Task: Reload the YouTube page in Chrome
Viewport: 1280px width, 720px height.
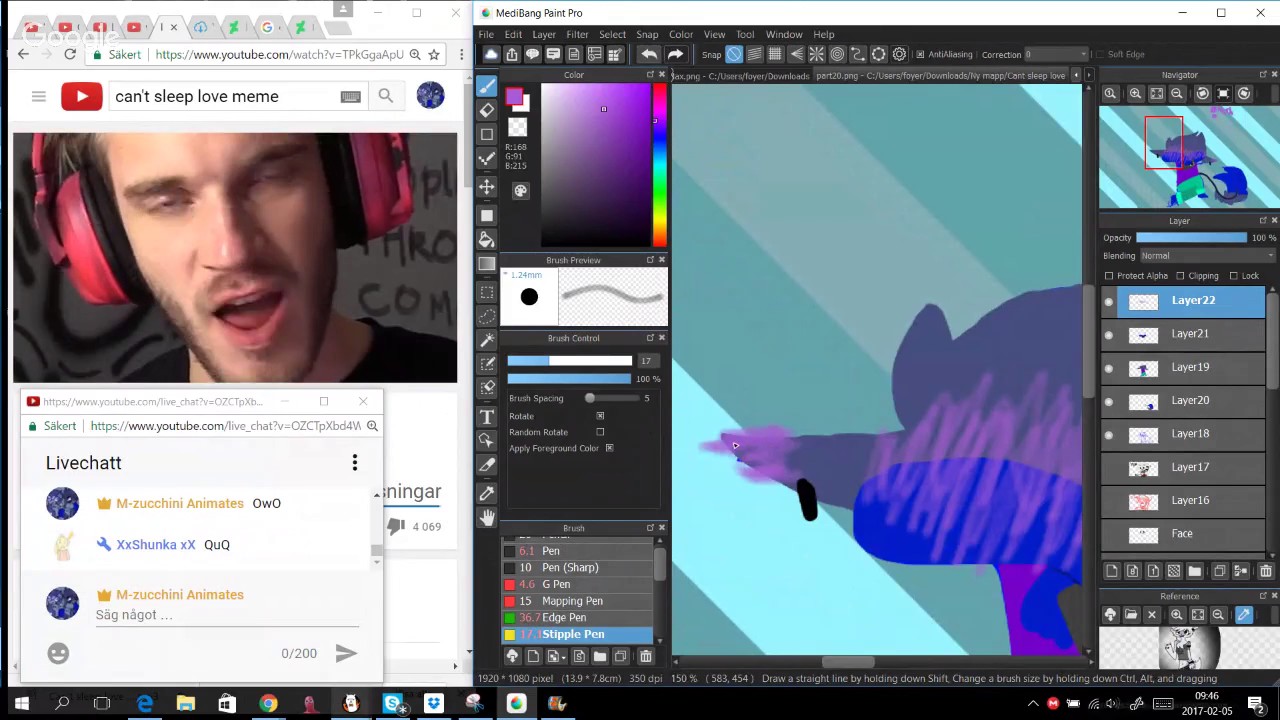Action: point(70,54)
